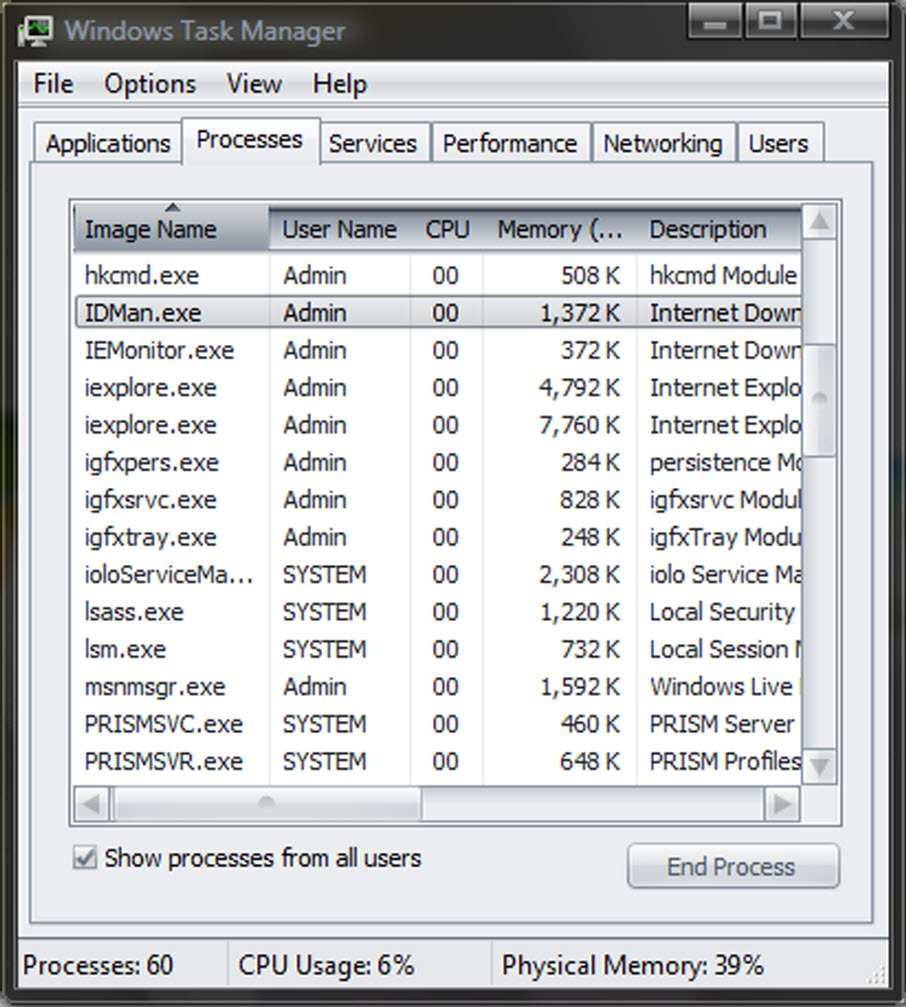Sort by the Description column header

[719, 228]
